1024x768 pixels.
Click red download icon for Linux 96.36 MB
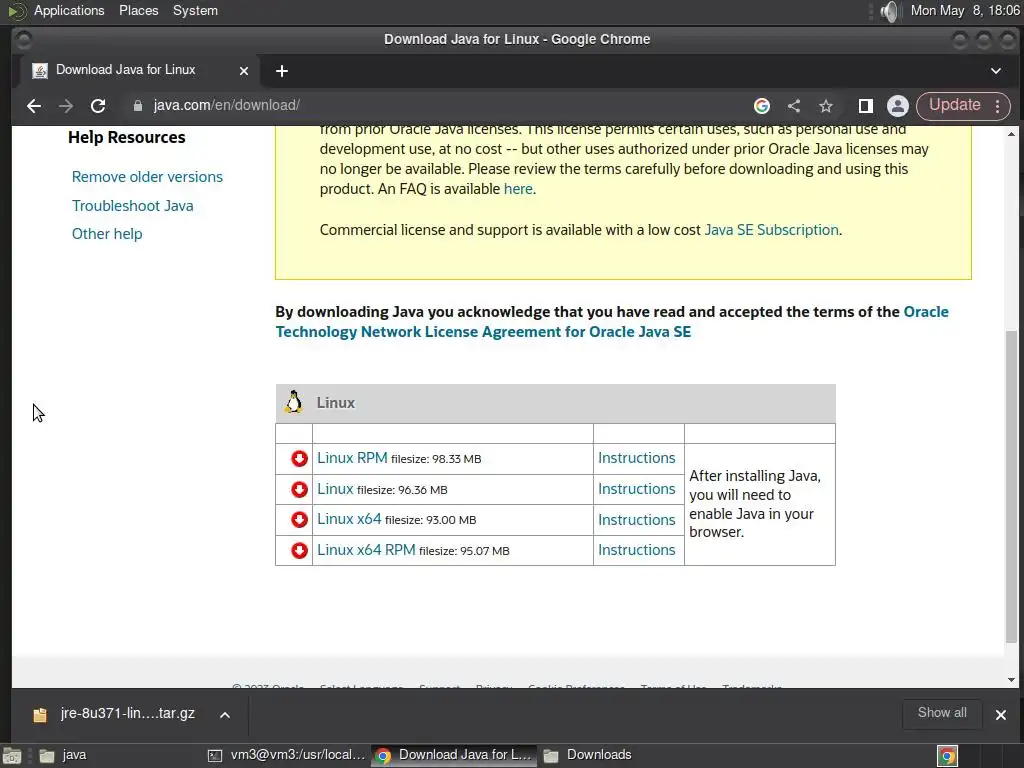click(299, 489)
